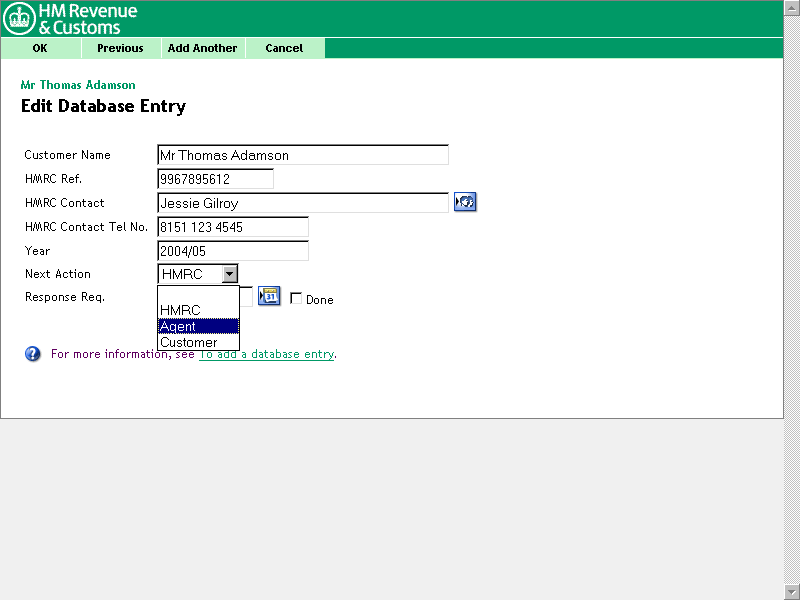Click the Next Action dropdown arrow
Viewport: 800px width, 600px height.
230,274
